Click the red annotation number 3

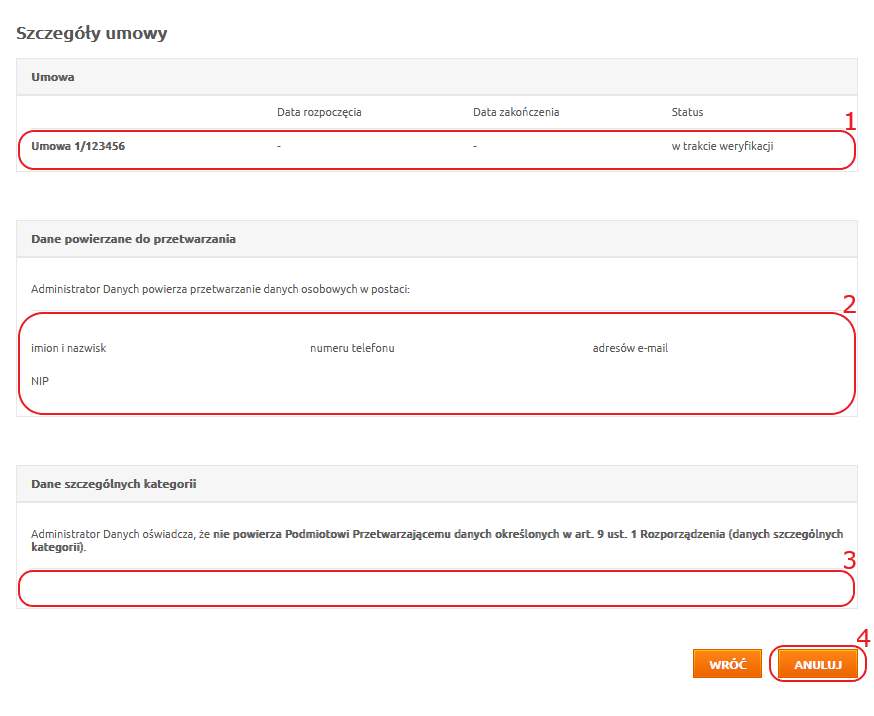coord(849,560)
